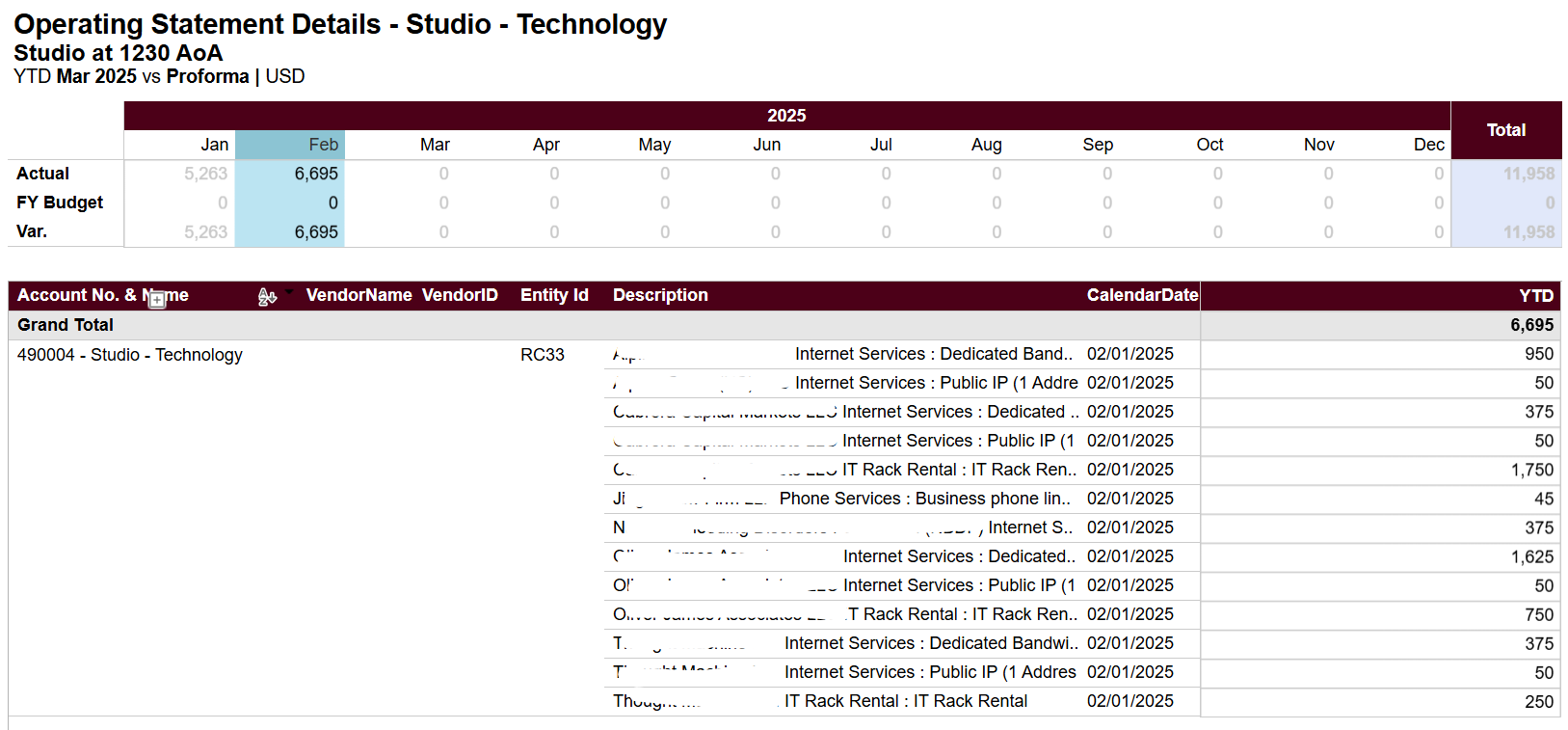This screenshot has width=1568, height=730.
Task: Click the Feb Actual value 6,695
Action: 316,174
